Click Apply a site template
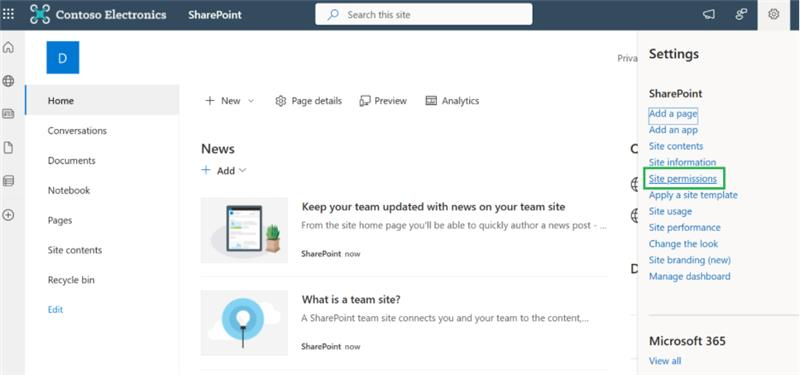 [x=693, y=195]
